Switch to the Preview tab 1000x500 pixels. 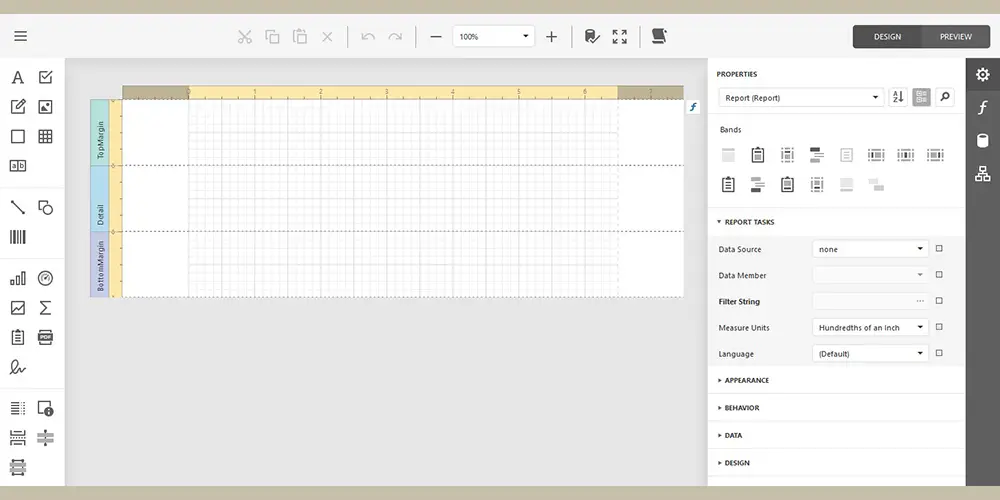pyautogui.click(x=956, y=36)
